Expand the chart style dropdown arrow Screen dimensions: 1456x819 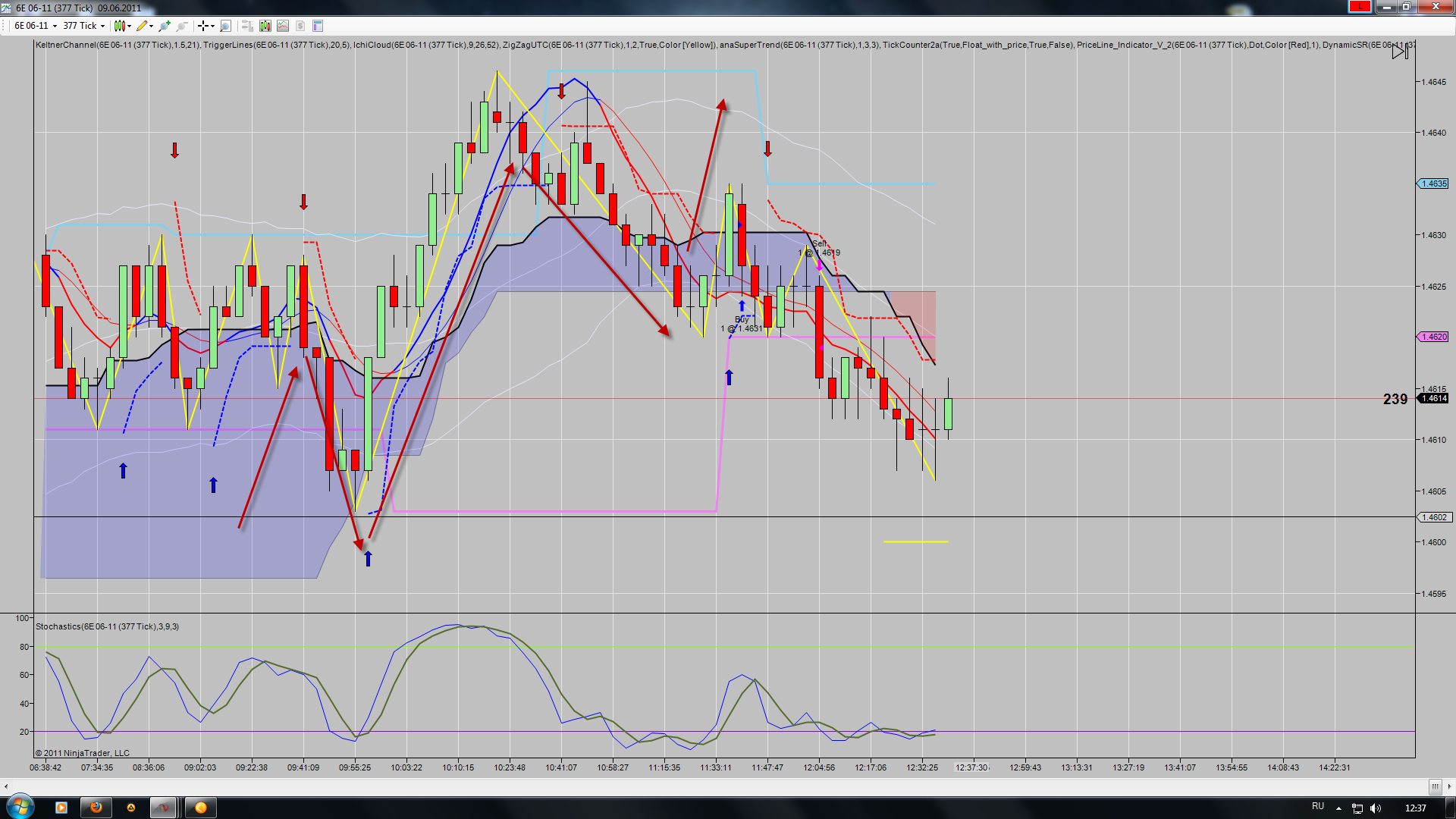coord(130,26)
